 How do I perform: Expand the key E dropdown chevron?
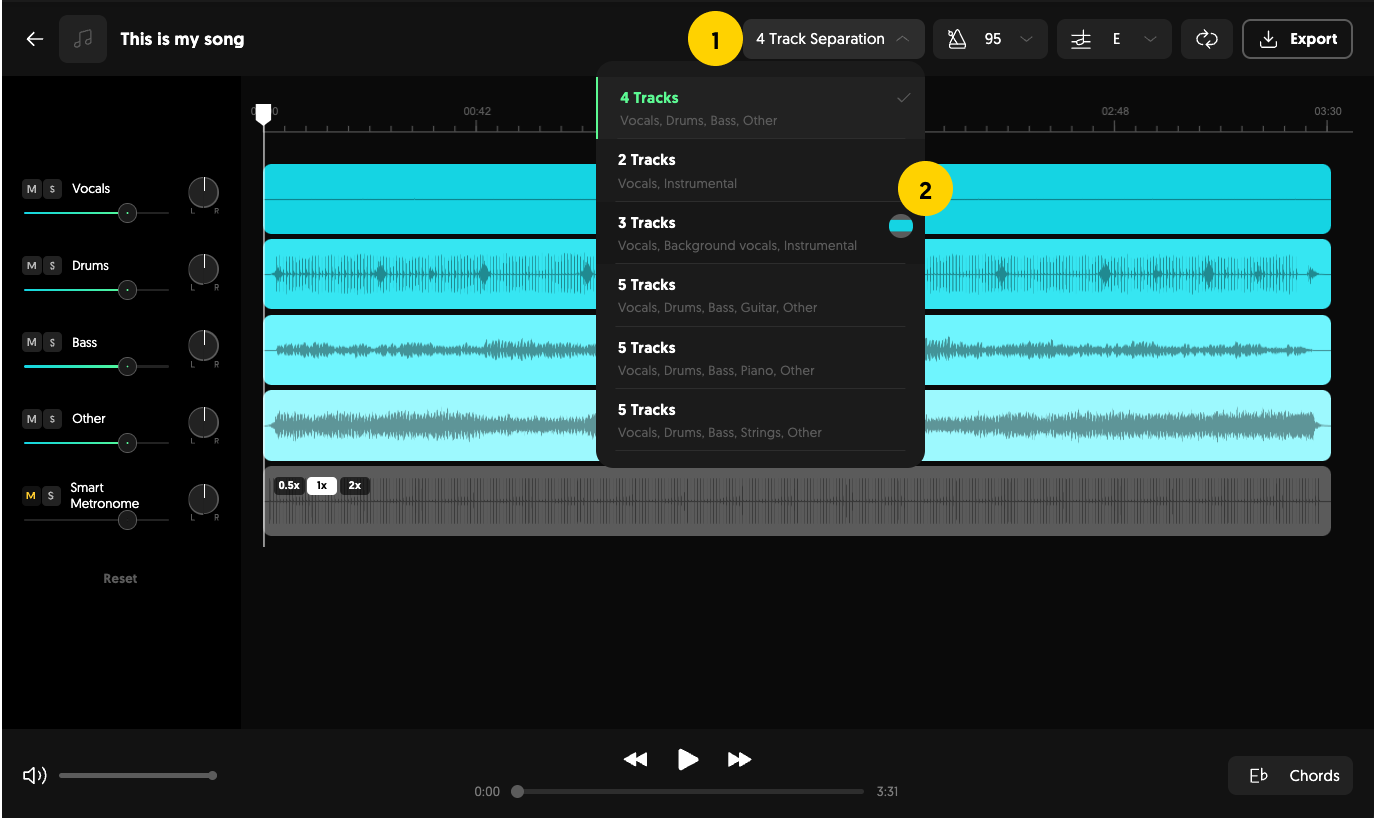pyautogui.click(x=1150, y=39)
